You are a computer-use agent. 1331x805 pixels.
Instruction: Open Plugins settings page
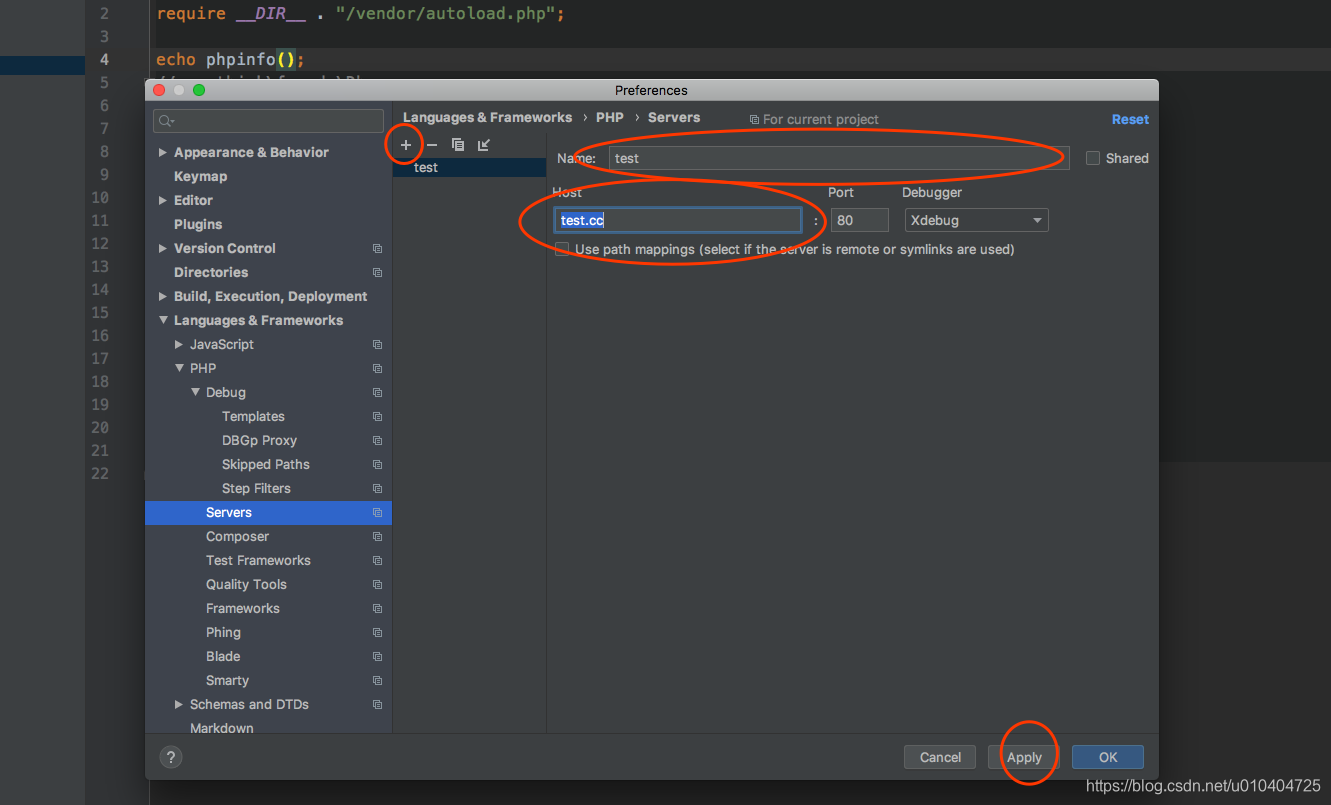pyautogui.click(x=198, y=224)
